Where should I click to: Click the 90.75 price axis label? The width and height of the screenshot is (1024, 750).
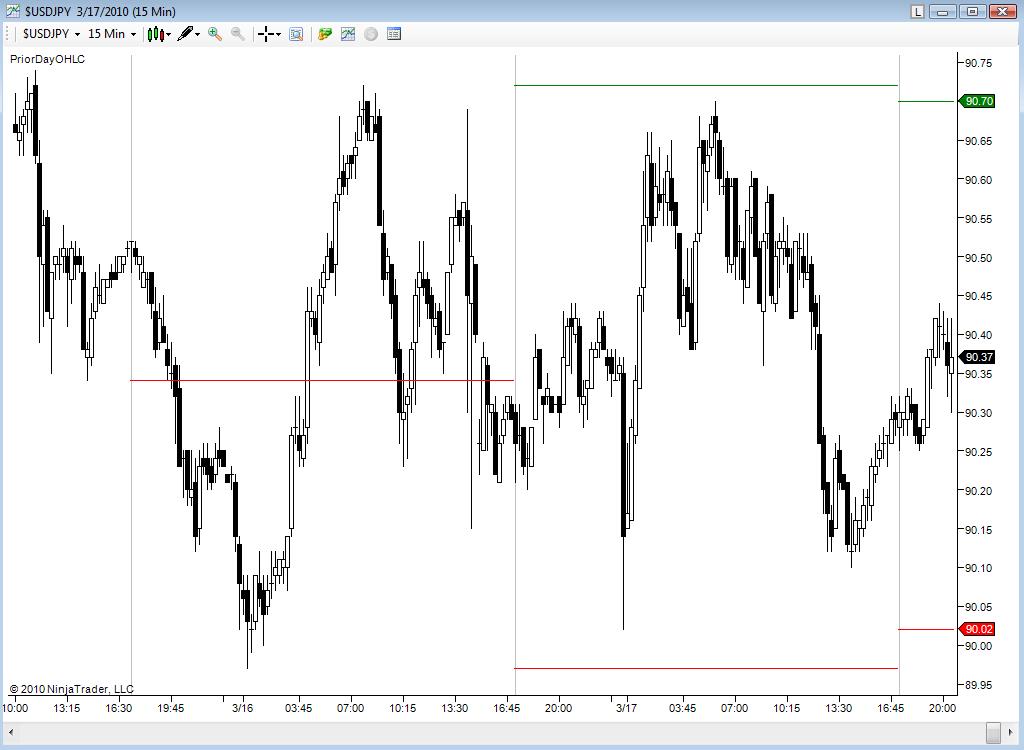[978, 63]
